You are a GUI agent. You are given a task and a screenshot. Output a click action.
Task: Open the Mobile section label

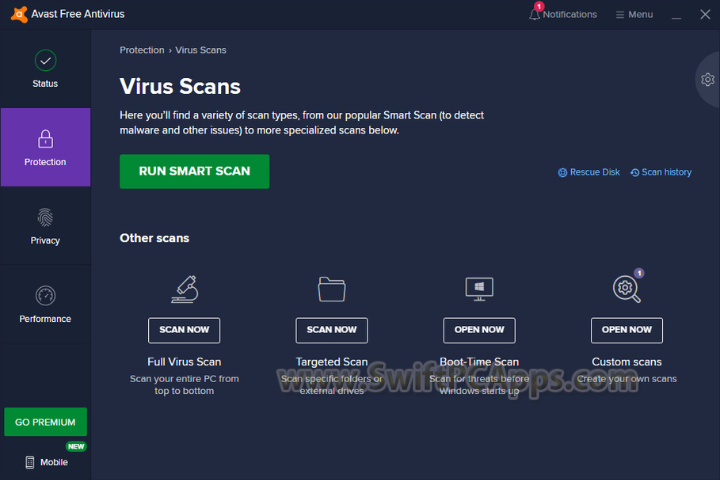[54, 462]
